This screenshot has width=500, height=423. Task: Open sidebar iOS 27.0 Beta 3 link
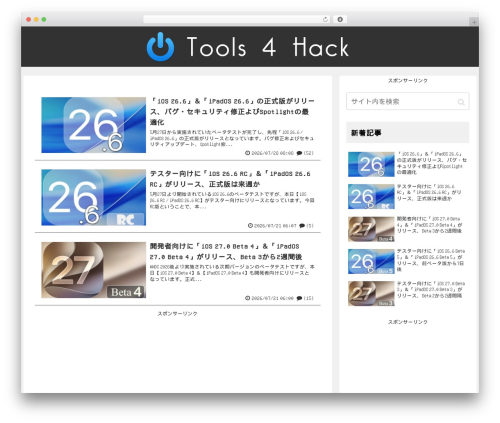431,289
